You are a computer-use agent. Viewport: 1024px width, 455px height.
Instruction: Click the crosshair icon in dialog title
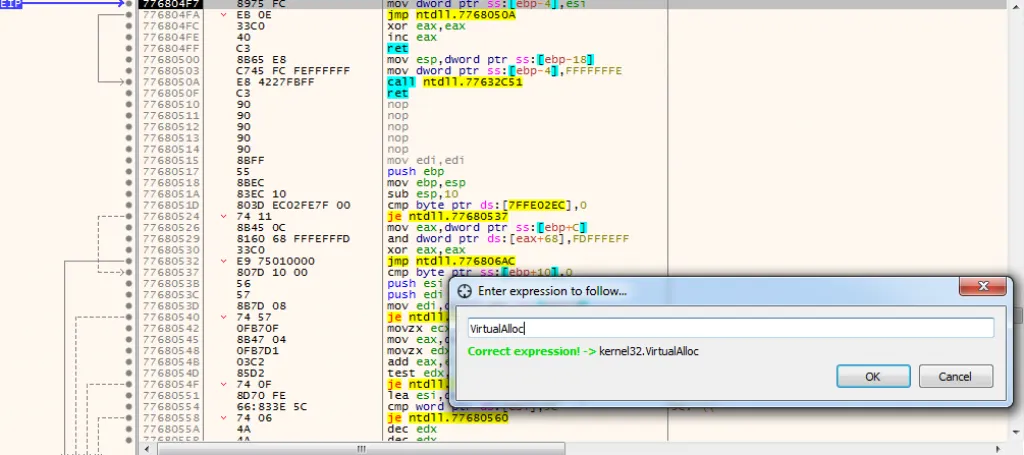(x=465, y=291)
